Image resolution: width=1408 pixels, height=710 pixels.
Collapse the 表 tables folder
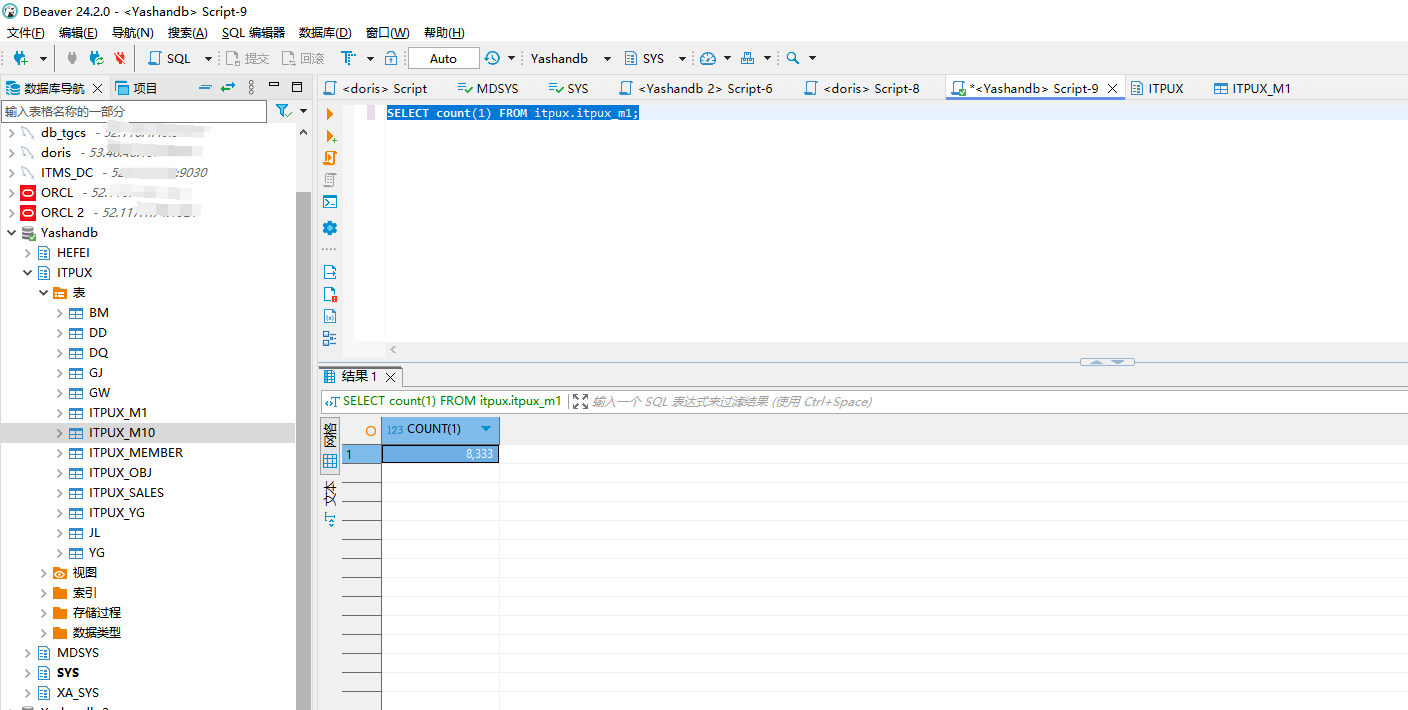43,293
